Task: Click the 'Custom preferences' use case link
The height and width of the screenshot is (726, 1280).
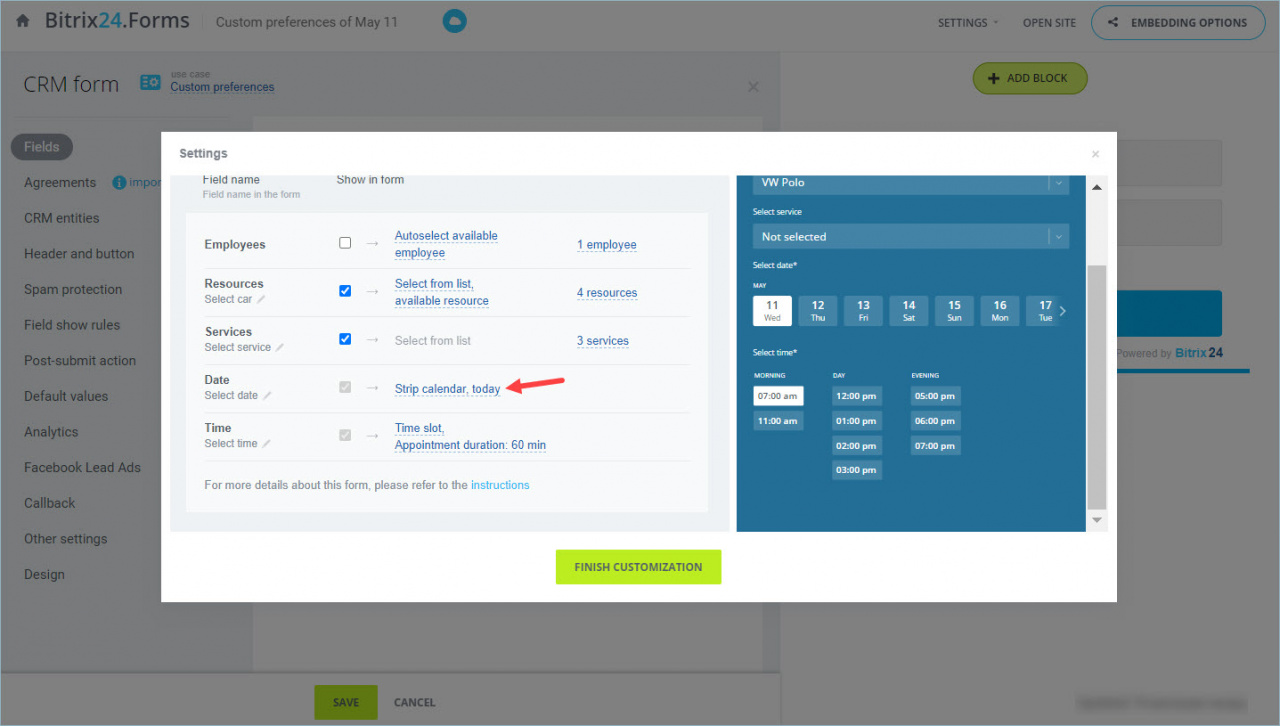Action: tap(222, 87)
